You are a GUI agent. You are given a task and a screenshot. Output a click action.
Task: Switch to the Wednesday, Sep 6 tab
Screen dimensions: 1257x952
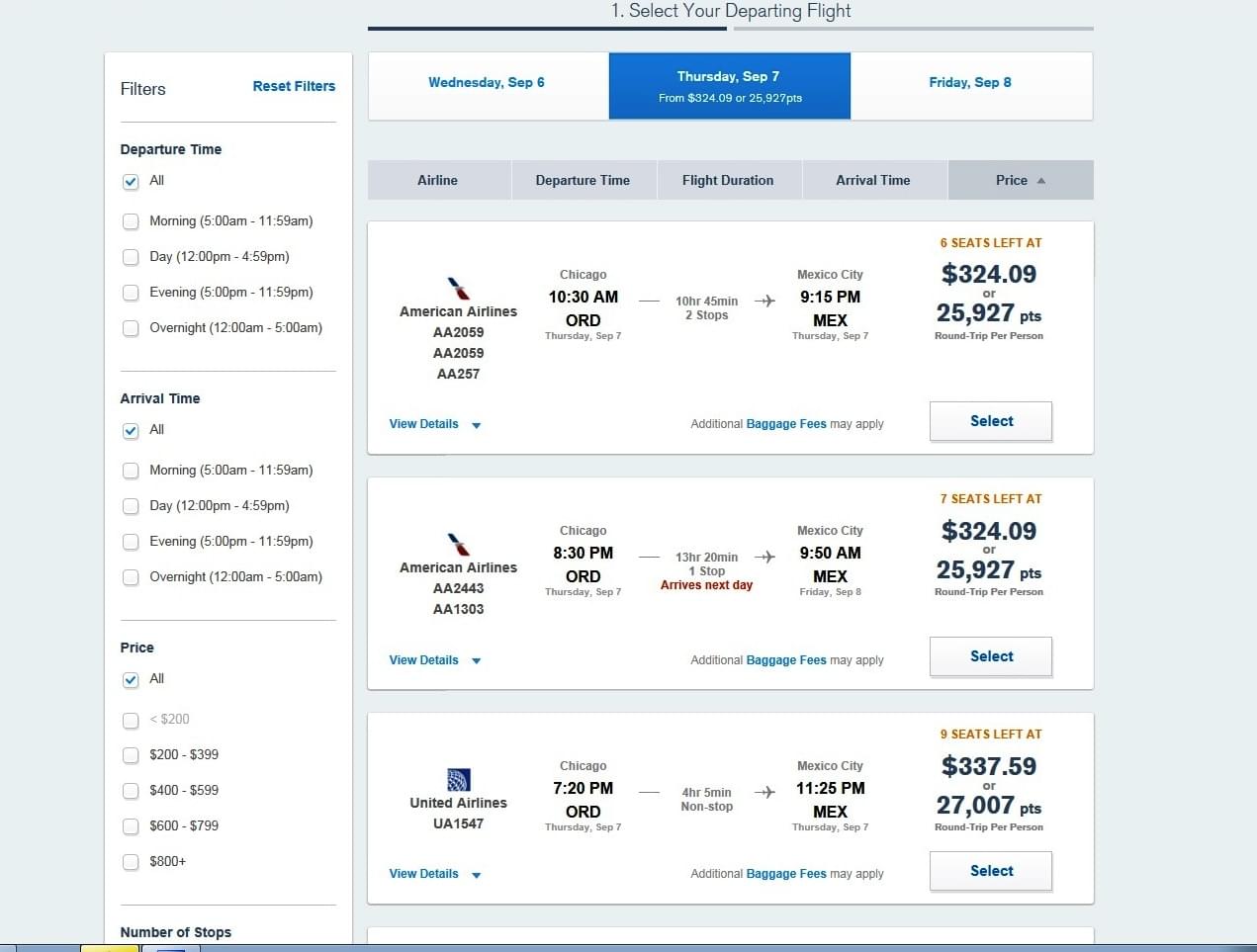(x=488, y=85)
